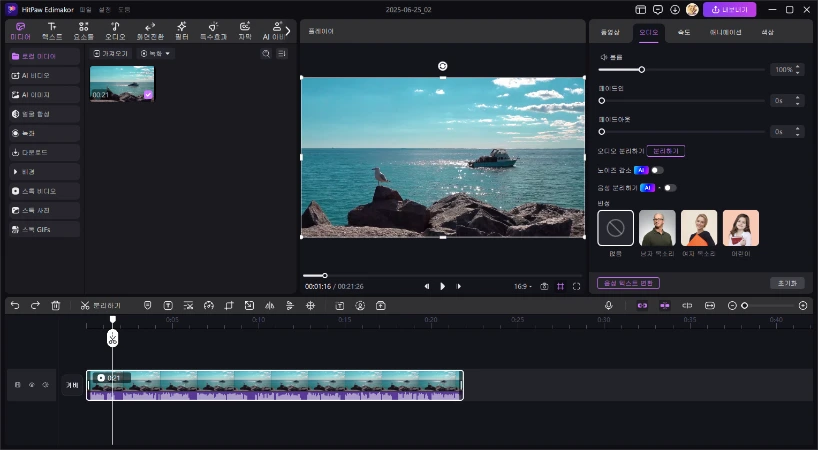
Task: Open stock video sidebar item
Action: point(44,191)
